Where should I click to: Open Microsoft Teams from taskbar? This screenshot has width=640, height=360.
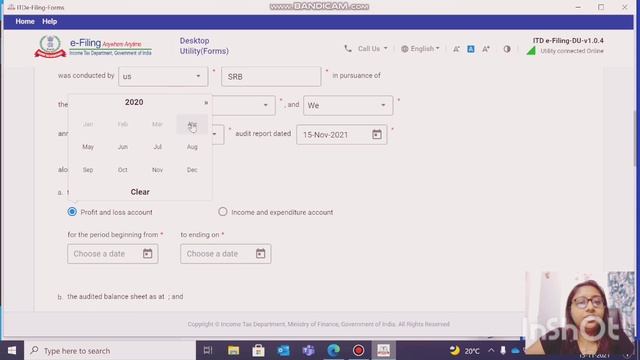(309, 351)
